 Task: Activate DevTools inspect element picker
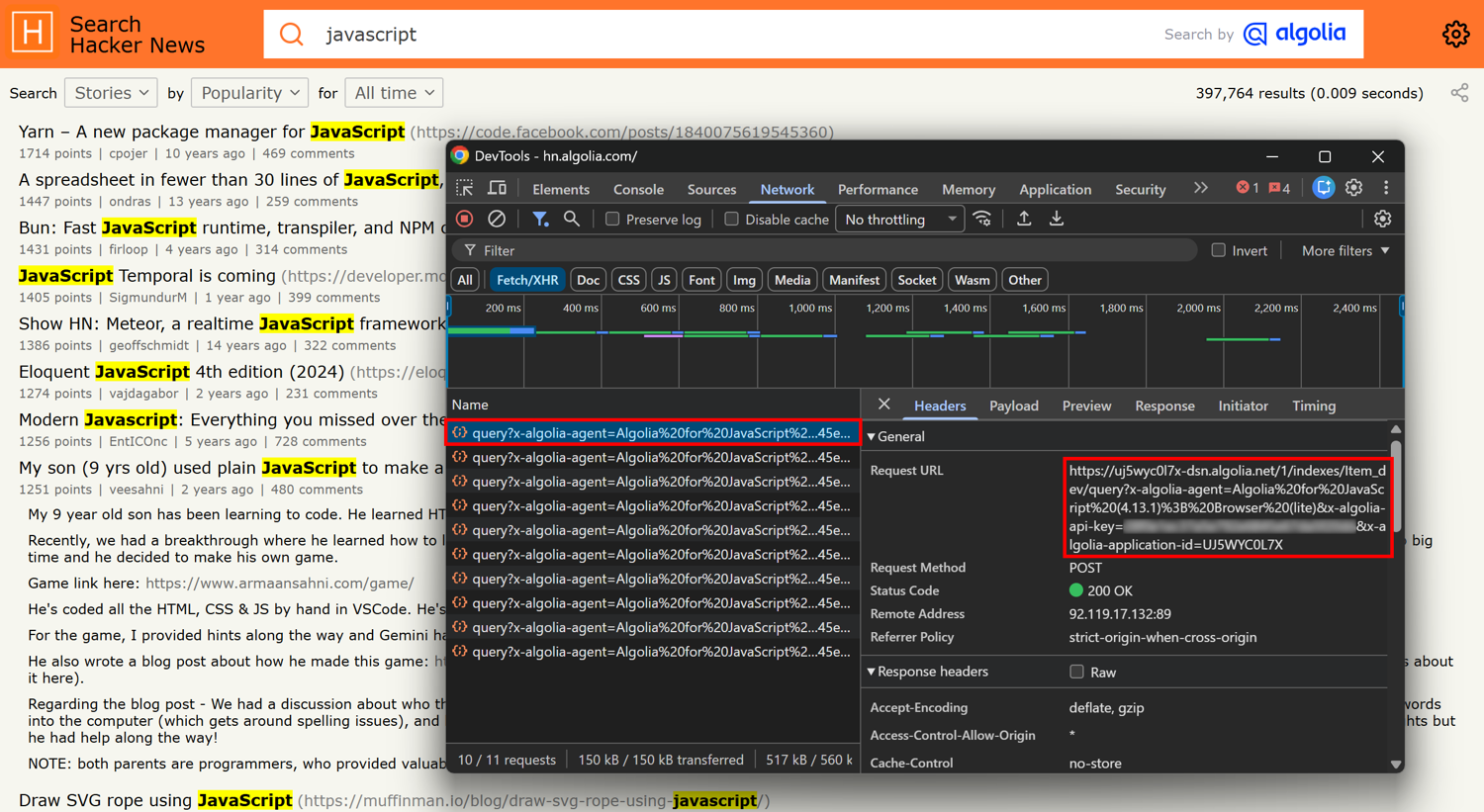pyautogui.click(x=465, y=189)
